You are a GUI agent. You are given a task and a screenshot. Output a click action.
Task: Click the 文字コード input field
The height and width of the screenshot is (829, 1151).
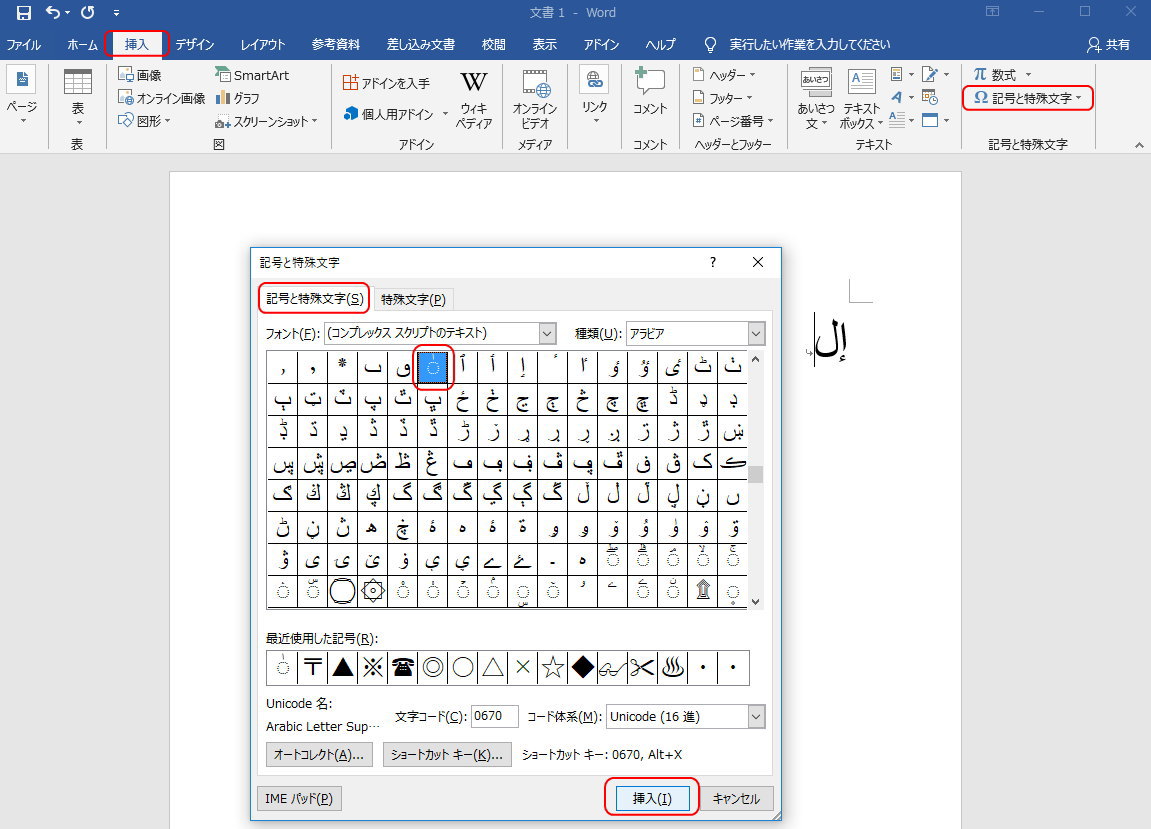pyautogui.click(x=496, y=716)
